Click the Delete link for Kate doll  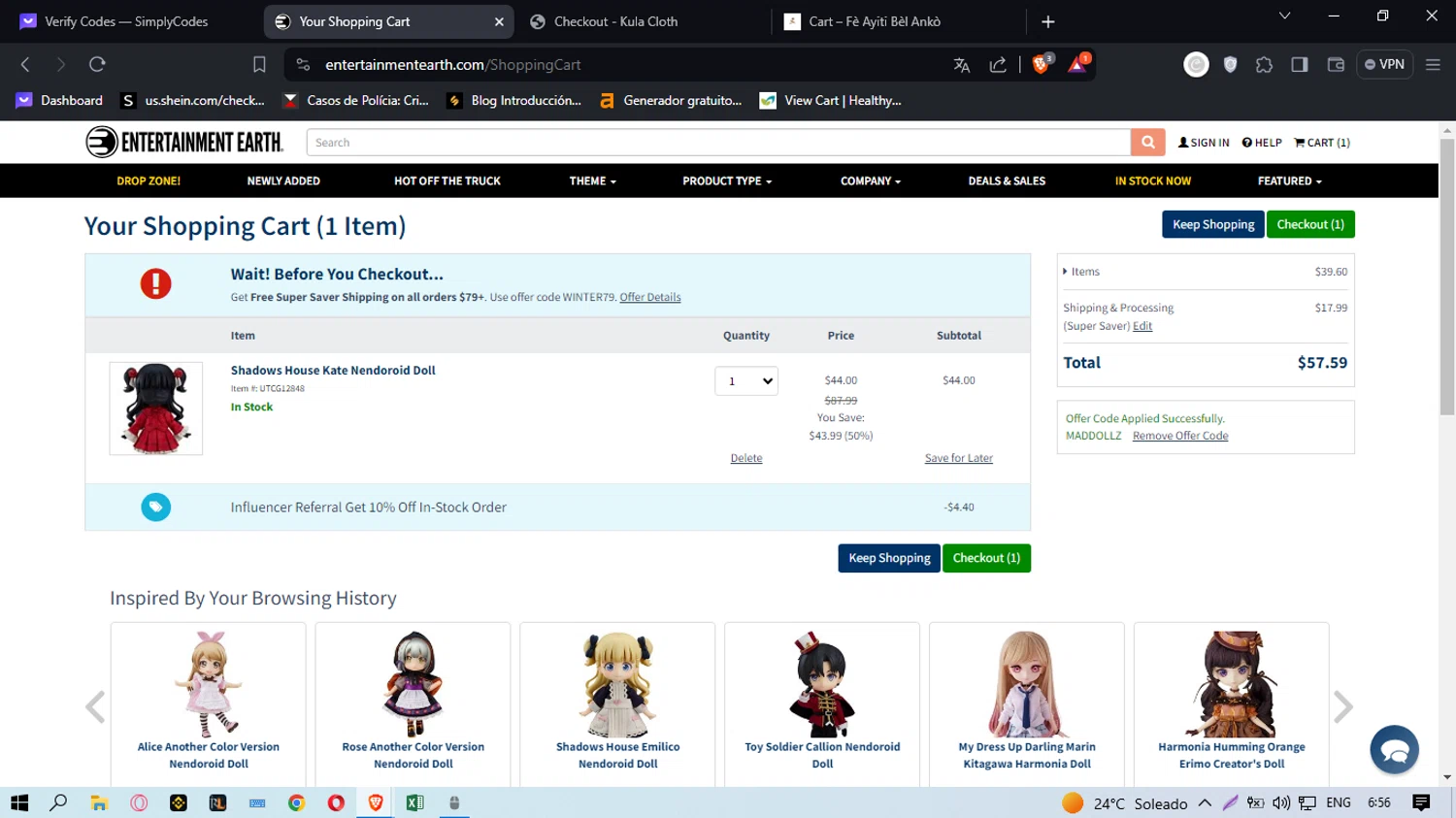[746, 458]
